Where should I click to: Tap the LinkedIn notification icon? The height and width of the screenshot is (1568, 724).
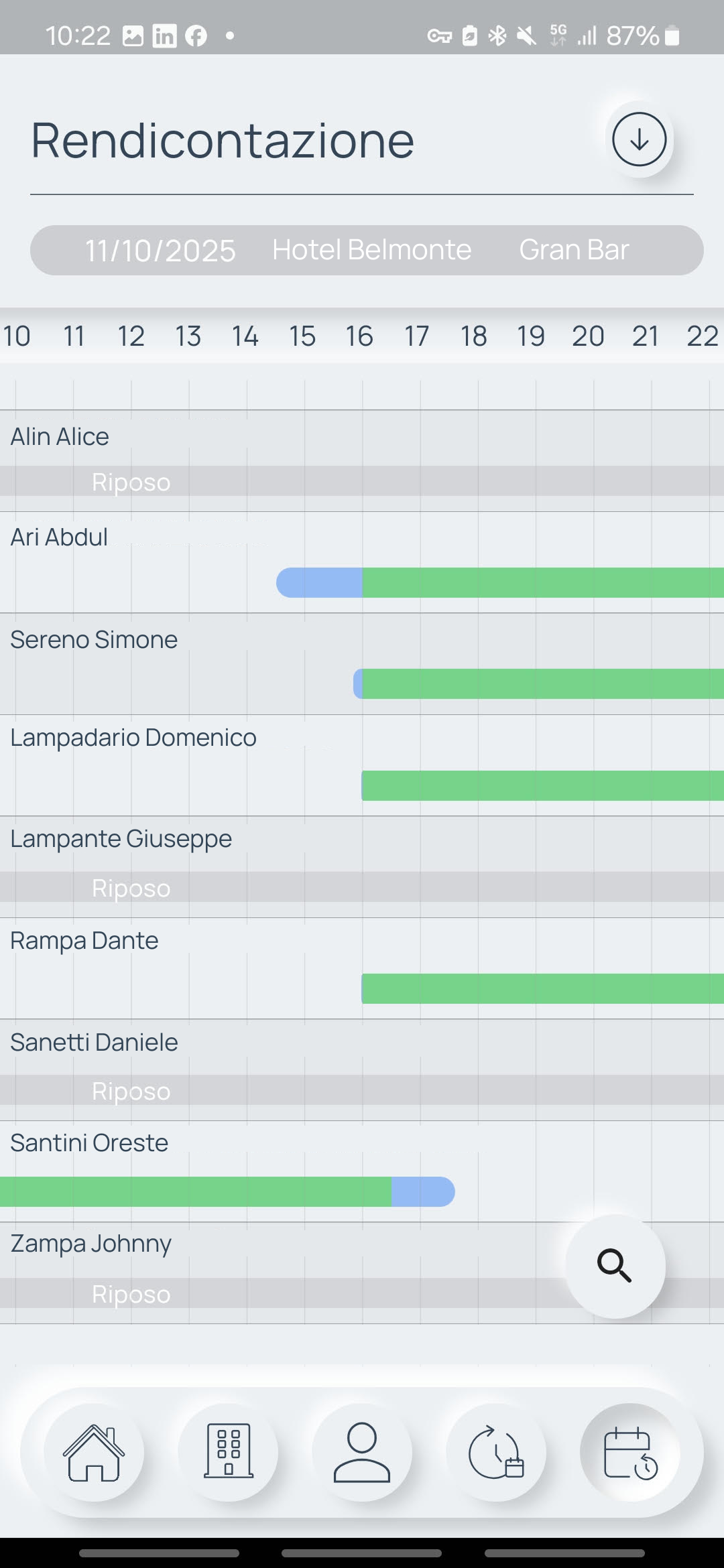(x=164, y=36)
